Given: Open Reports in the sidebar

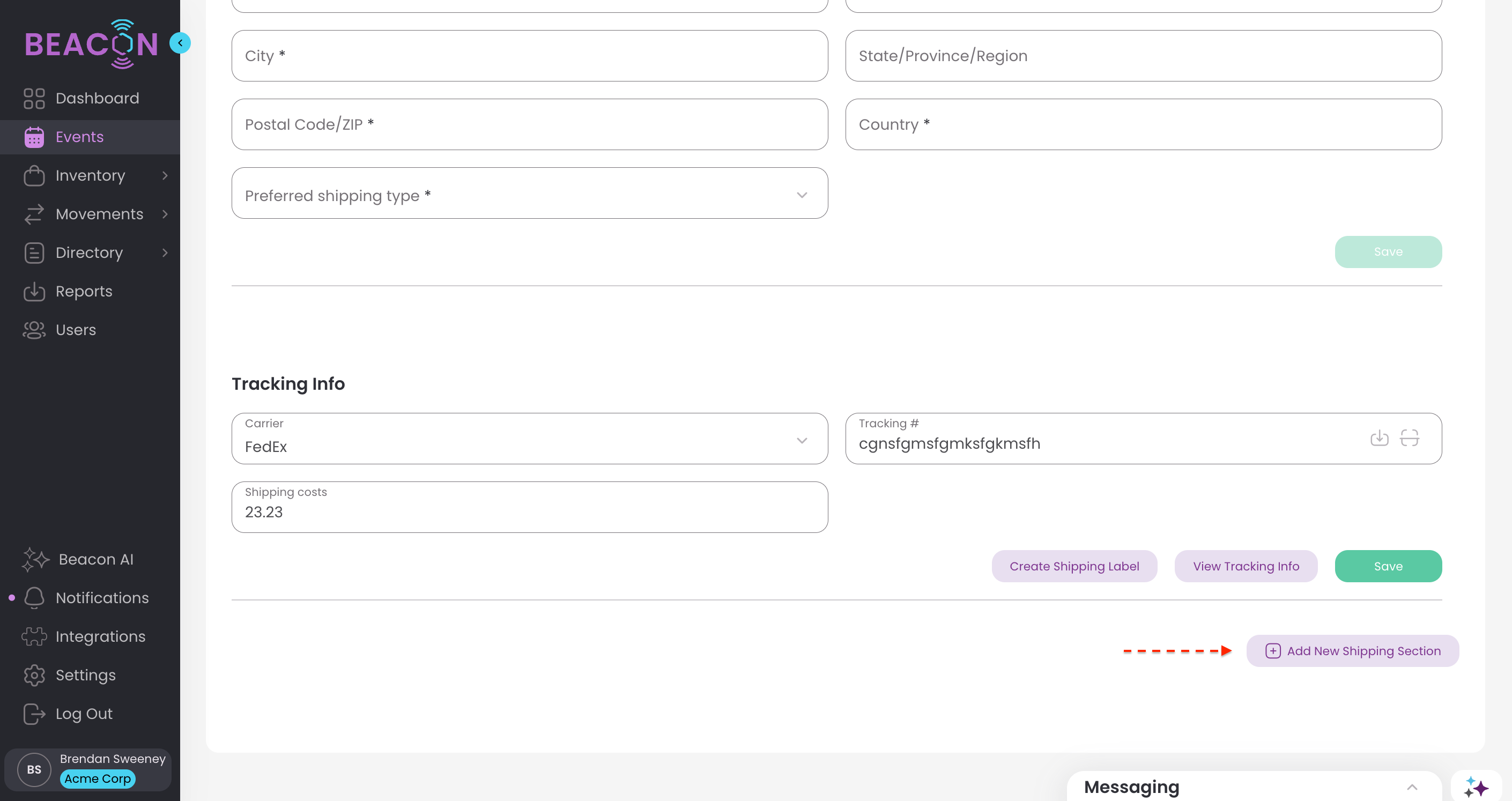Looking at the screenshot, I should tap(90, 292).
